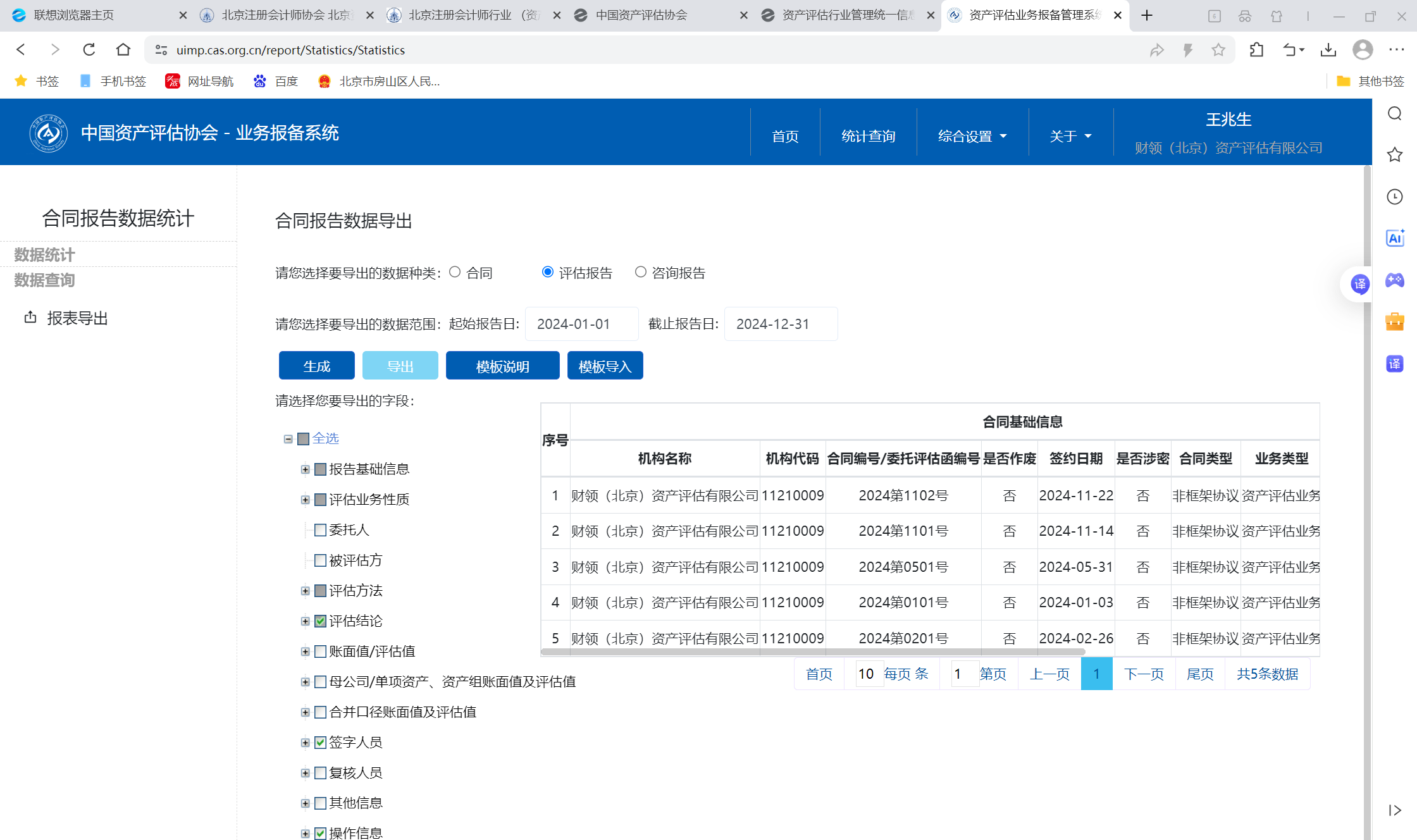Click the bookmark star in the address bar

click(1218, 49)
